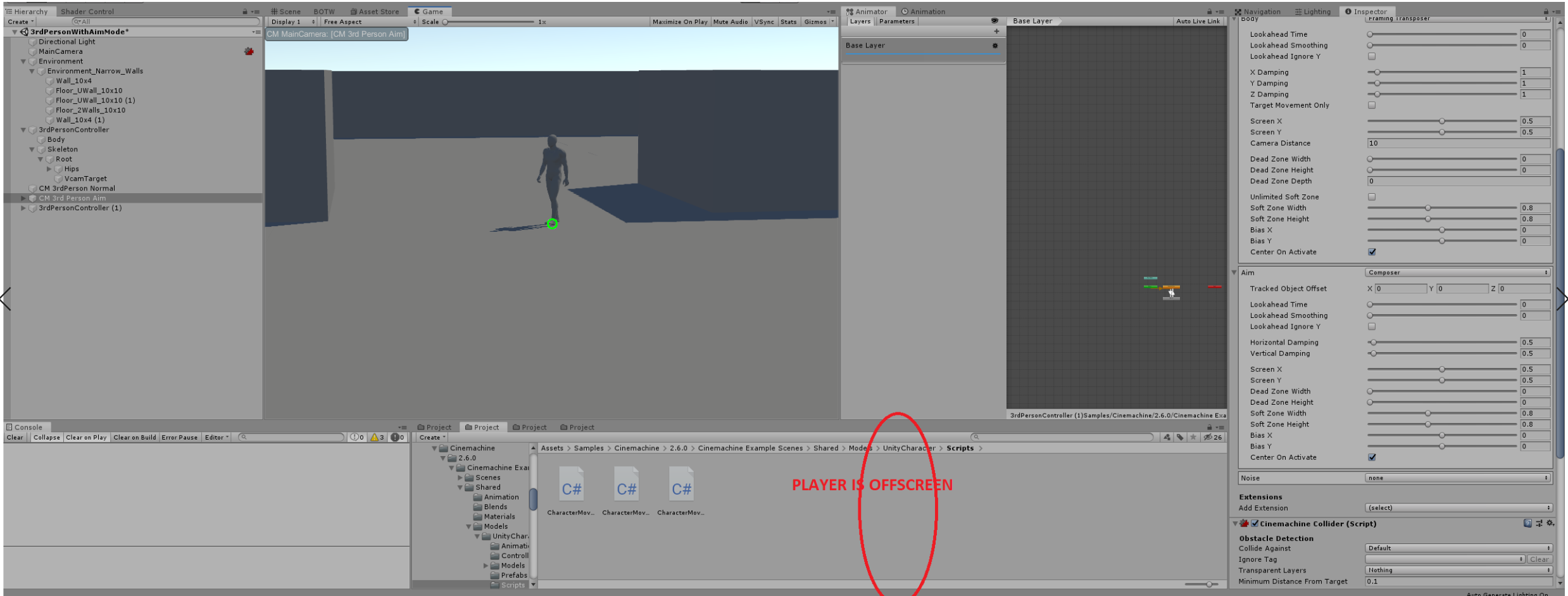1568x596 pixels.
Task: Click the red bug icon beside MainCamera
Action: (x=249, y=51)
